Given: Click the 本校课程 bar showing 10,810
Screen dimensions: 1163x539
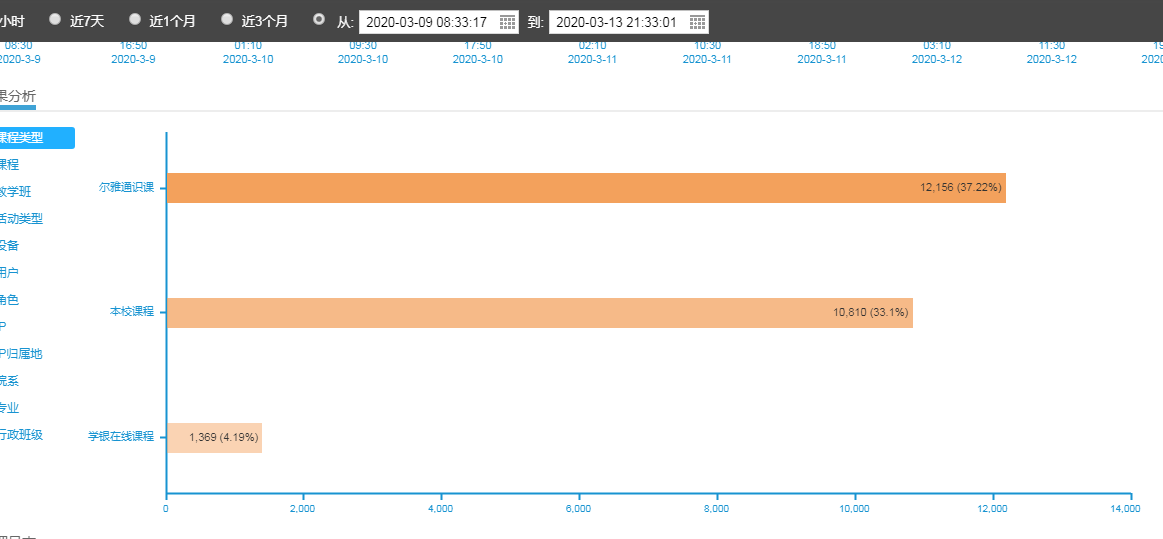Looking at the screenshot, I should [539, 313].
